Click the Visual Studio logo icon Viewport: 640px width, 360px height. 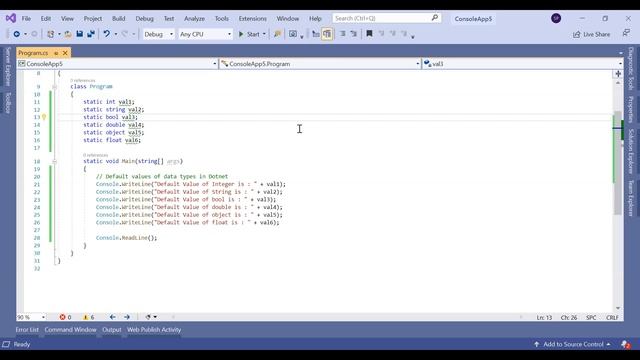[x=11, y=18]
